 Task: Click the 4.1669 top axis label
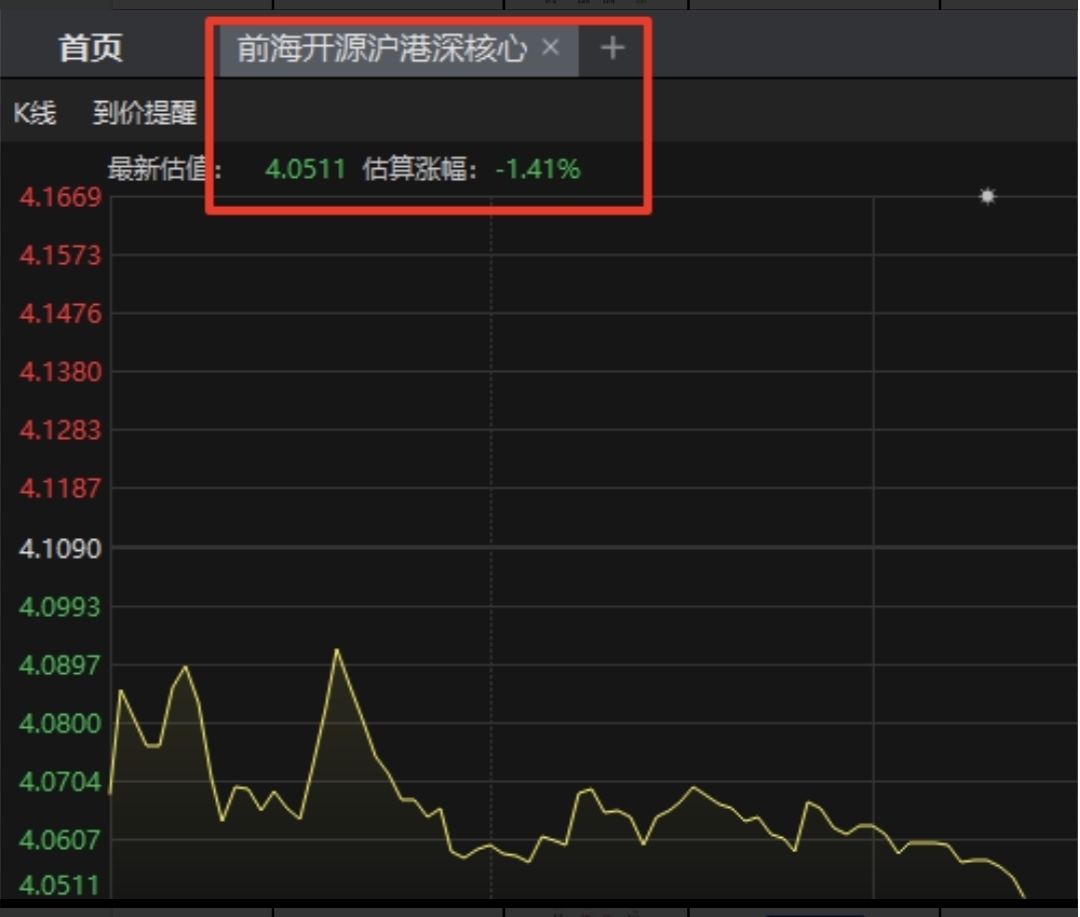(x=60, y=198)
